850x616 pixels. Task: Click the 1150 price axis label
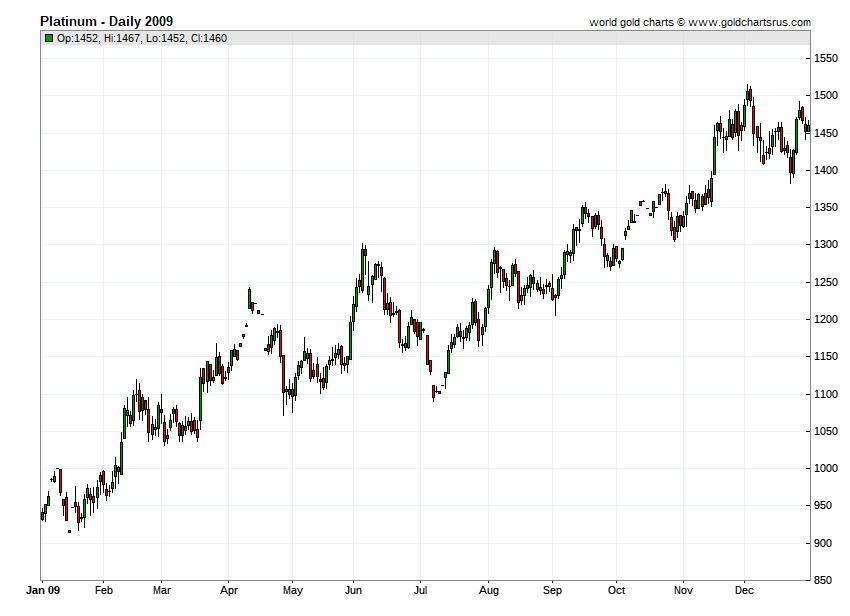pyautogui.click(x=826, y=357)
